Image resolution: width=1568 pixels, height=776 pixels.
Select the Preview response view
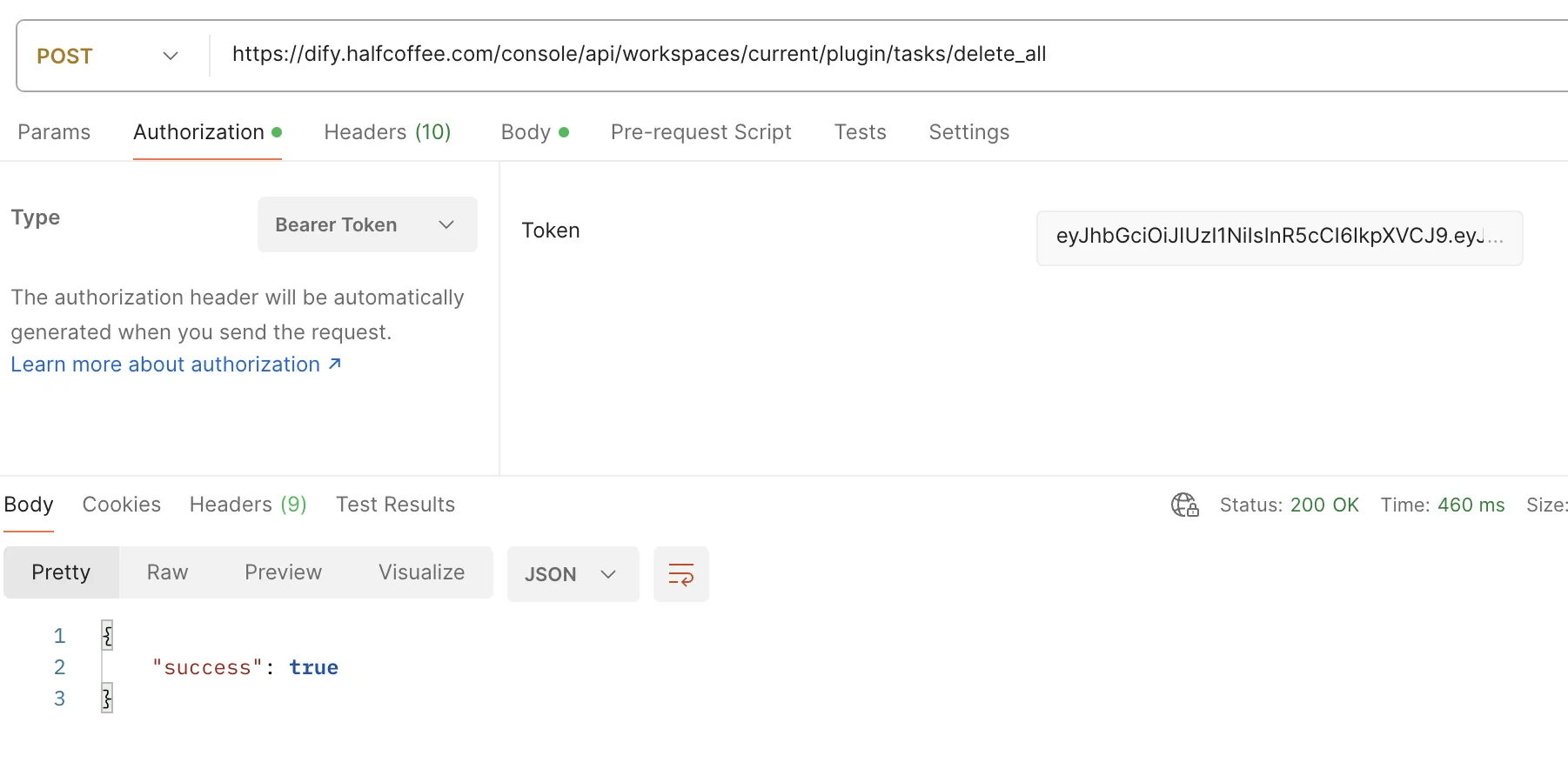tap(283, 572)
